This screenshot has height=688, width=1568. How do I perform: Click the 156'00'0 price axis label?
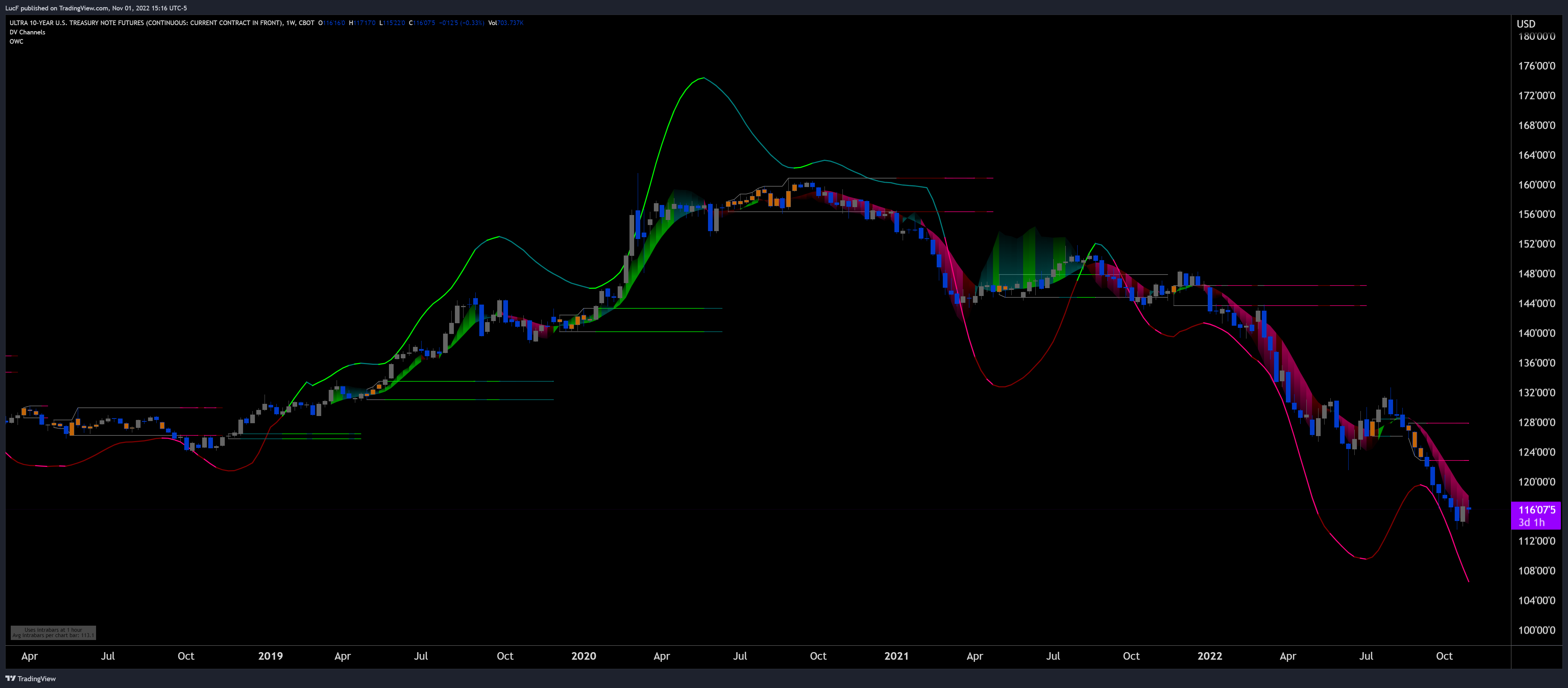click(x=1536, y=214)
